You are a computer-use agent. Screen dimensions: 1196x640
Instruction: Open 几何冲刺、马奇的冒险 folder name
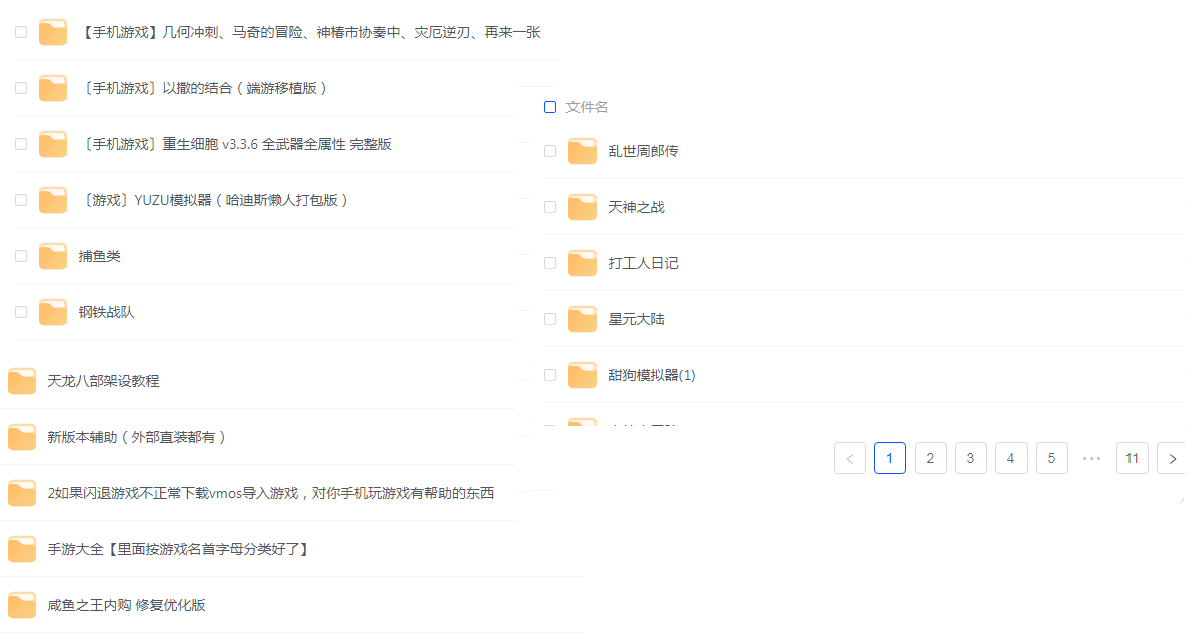310,32
